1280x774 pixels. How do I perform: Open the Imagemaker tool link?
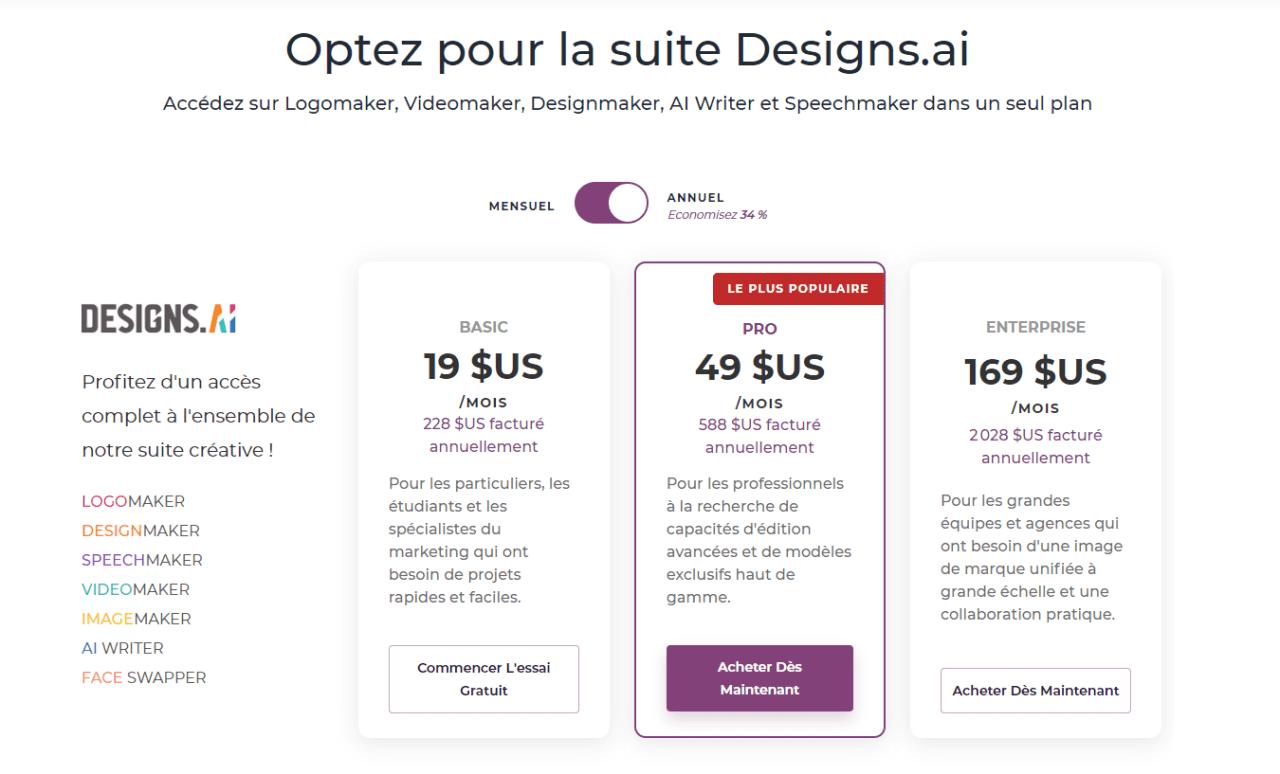tap(135, 618)
